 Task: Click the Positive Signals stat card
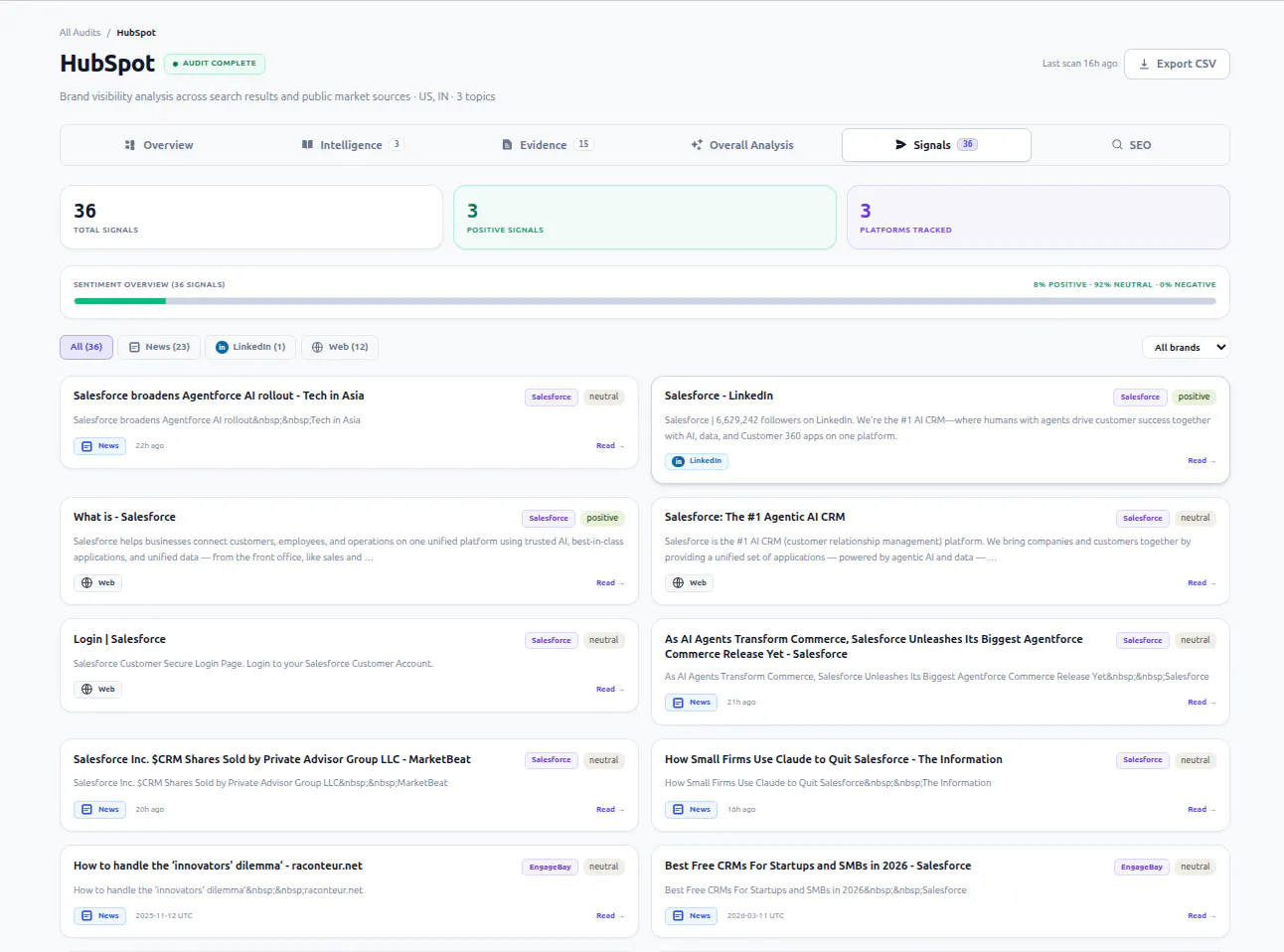coord(645,218)
